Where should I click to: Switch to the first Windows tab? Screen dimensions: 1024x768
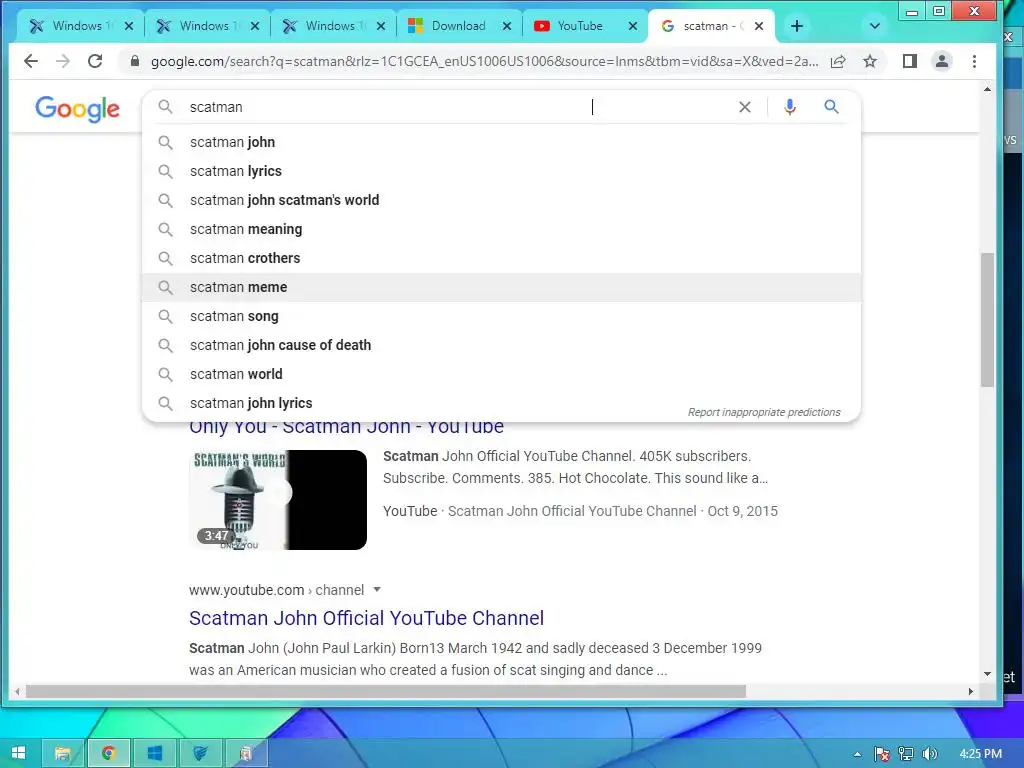pos(82,26)
